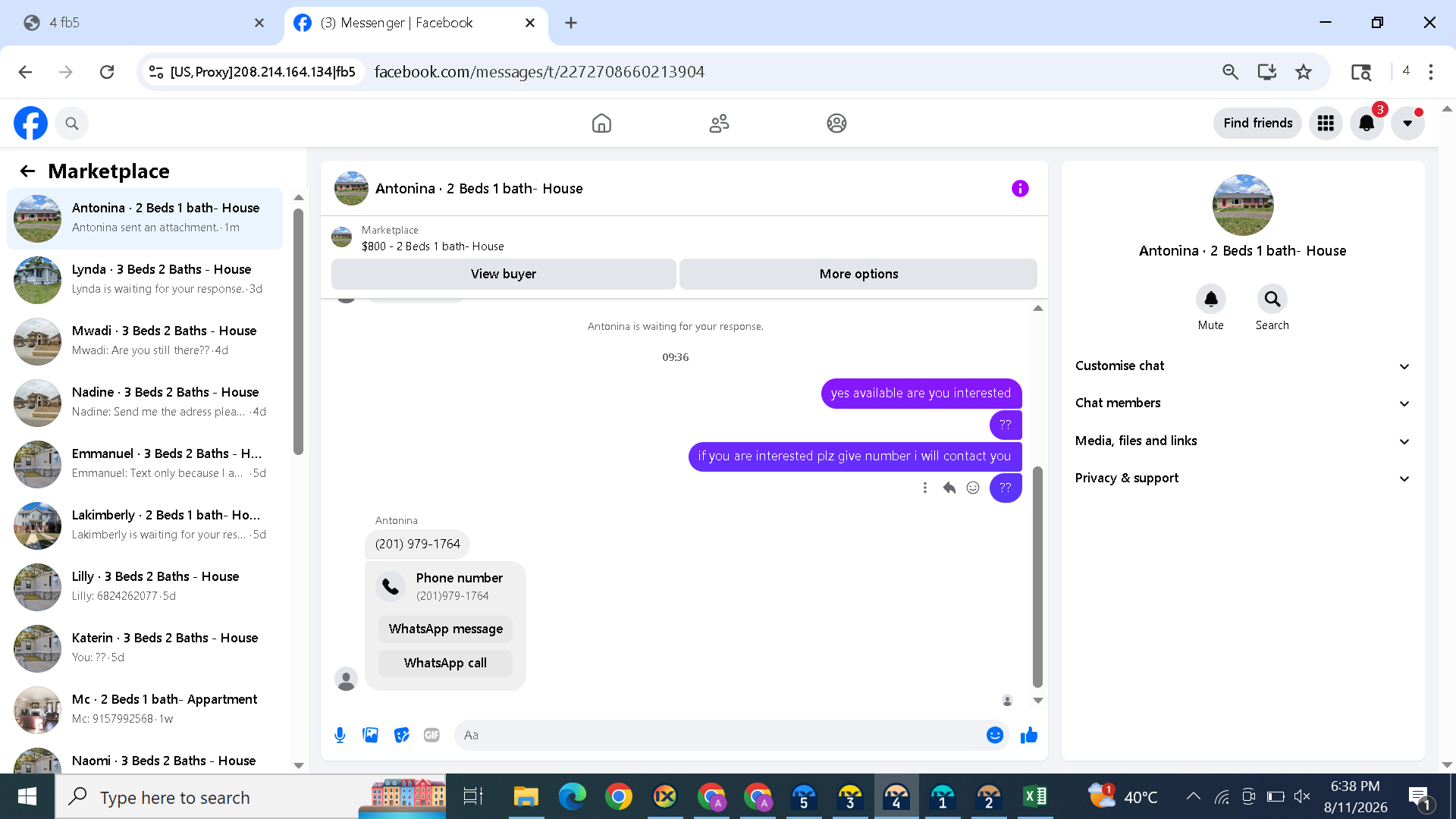Image resolution: width=1456 pixels, height=819 pixels.
Task: Click the chat message scrollbar thumb
Action: 1037,576
